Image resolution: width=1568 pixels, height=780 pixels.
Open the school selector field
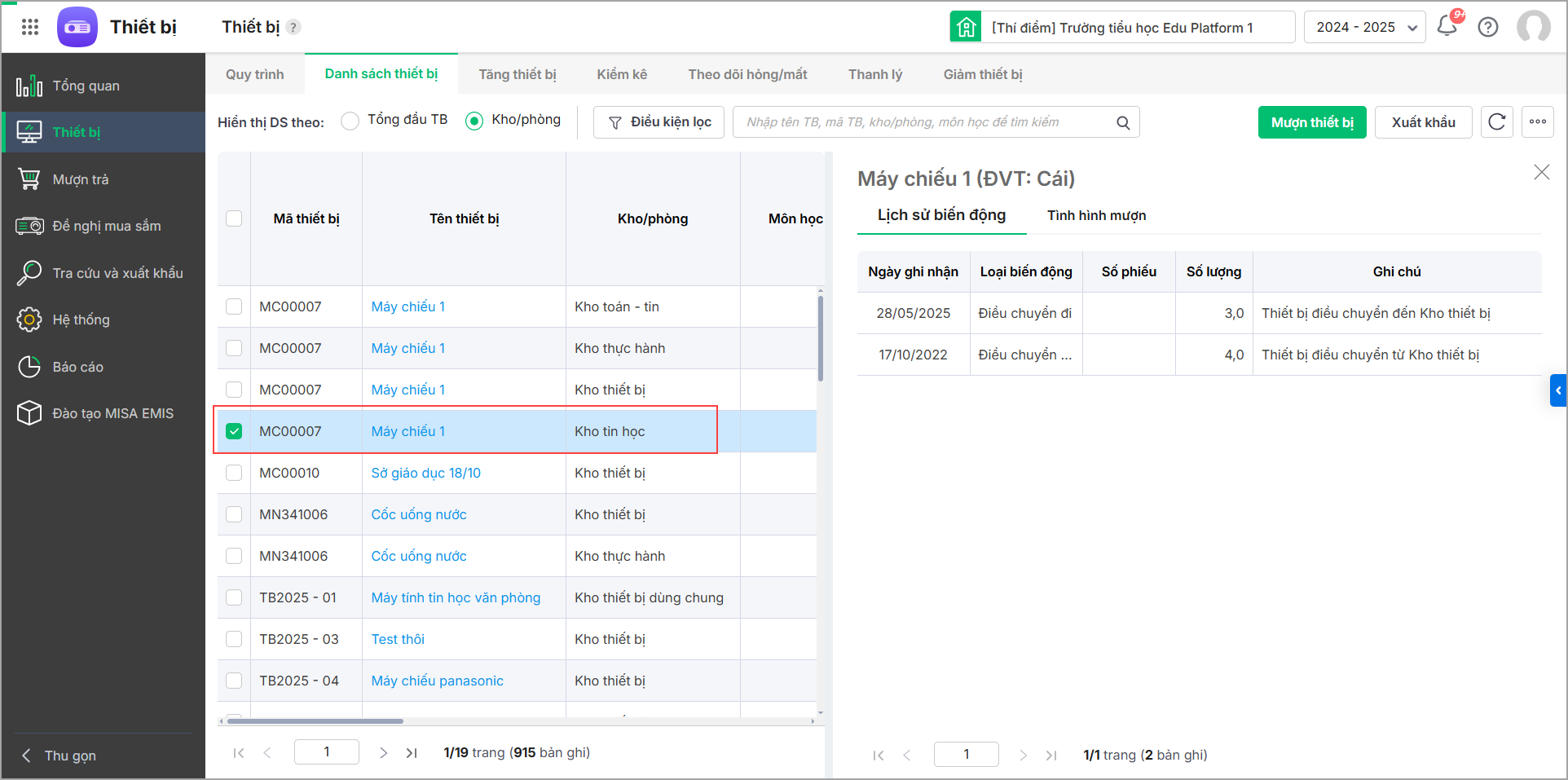pyautogui.click(x=1138, y=27)
